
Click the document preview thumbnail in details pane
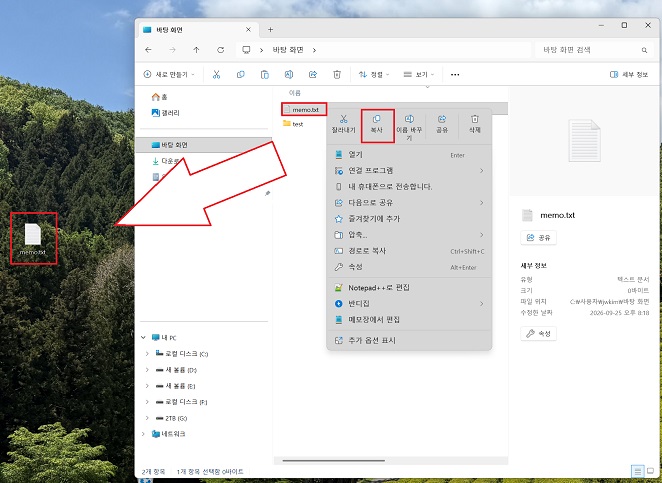coord(584,141)
